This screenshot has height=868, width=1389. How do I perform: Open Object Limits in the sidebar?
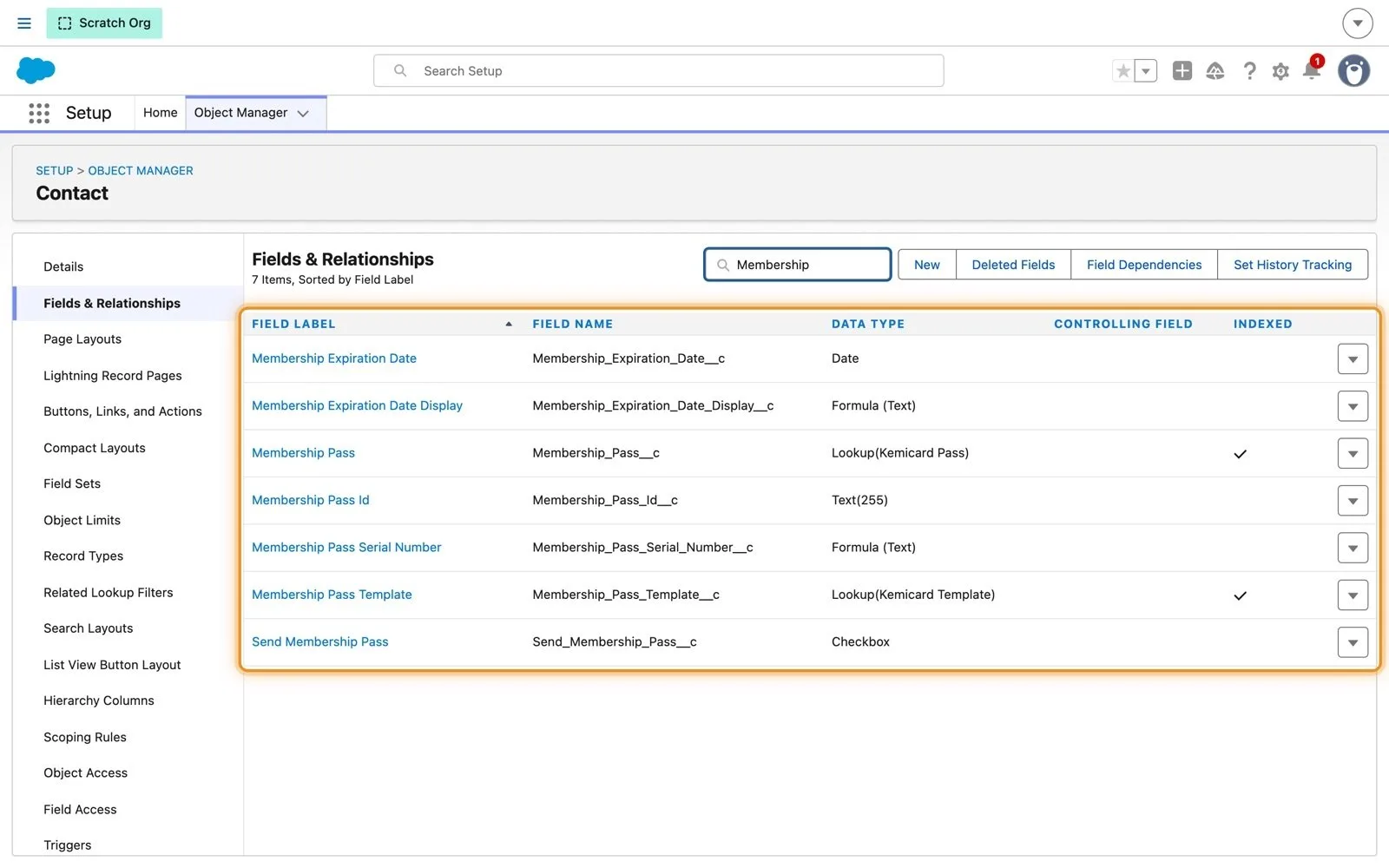click(x=82, y=520)
